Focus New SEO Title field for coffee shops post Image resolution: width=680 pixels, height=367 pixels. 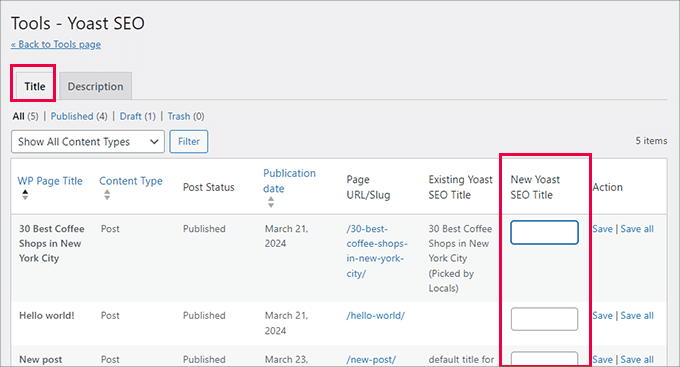[x=544, y=233]
